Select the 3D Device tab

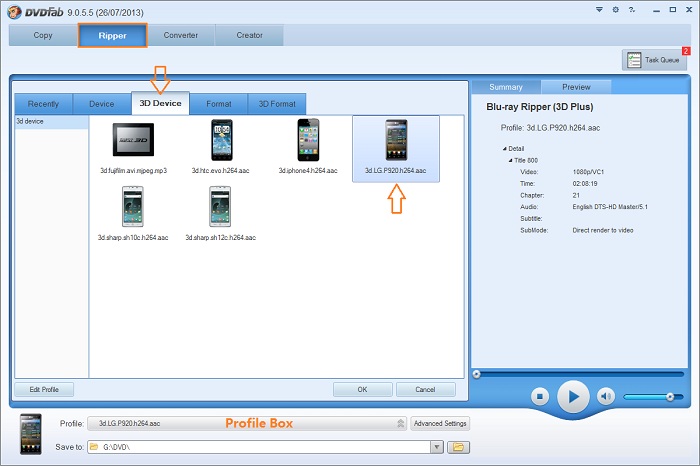tap(160, 103)
